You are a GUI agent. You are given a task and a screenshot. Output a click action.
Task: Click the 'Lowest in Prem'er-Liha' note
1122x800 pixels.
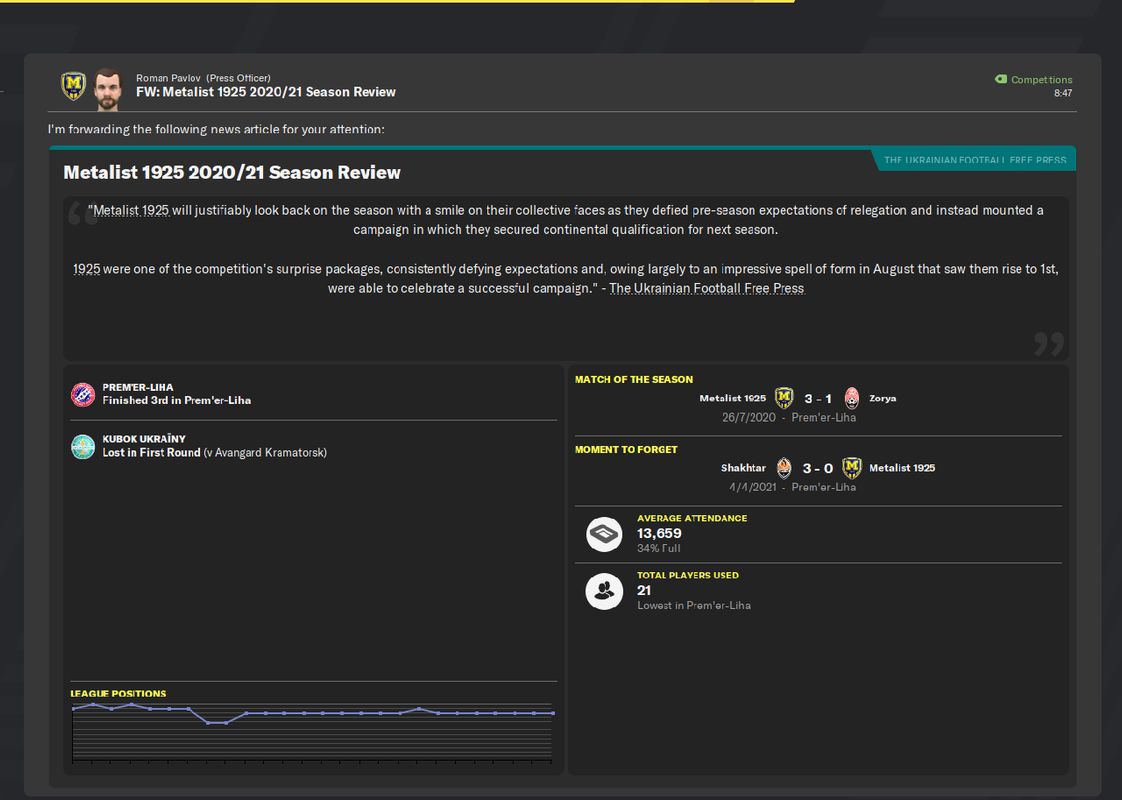(x=694, y=605)
